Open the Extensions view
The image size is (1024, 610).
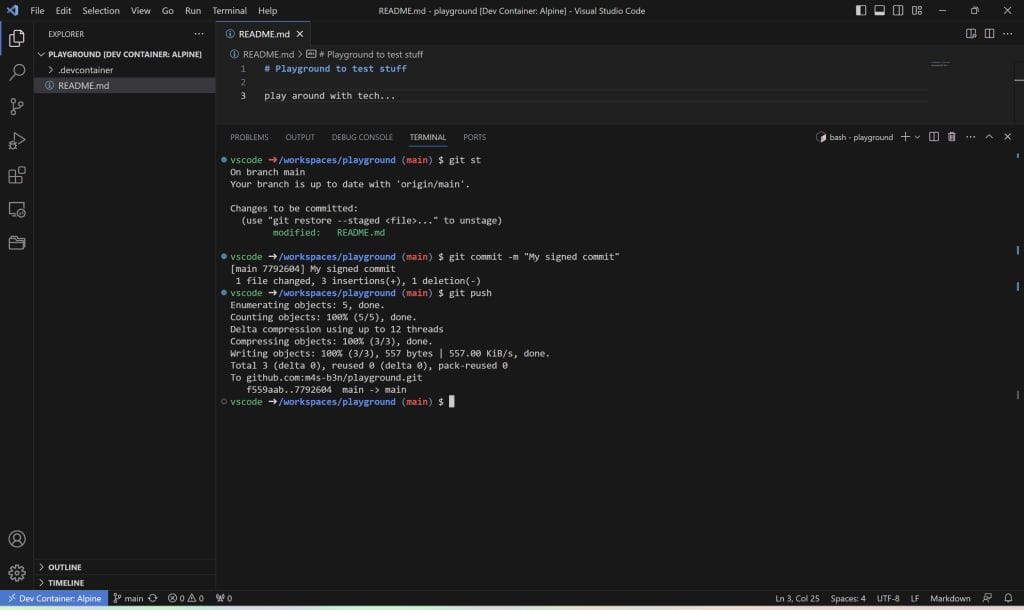(x=15, y=174)
